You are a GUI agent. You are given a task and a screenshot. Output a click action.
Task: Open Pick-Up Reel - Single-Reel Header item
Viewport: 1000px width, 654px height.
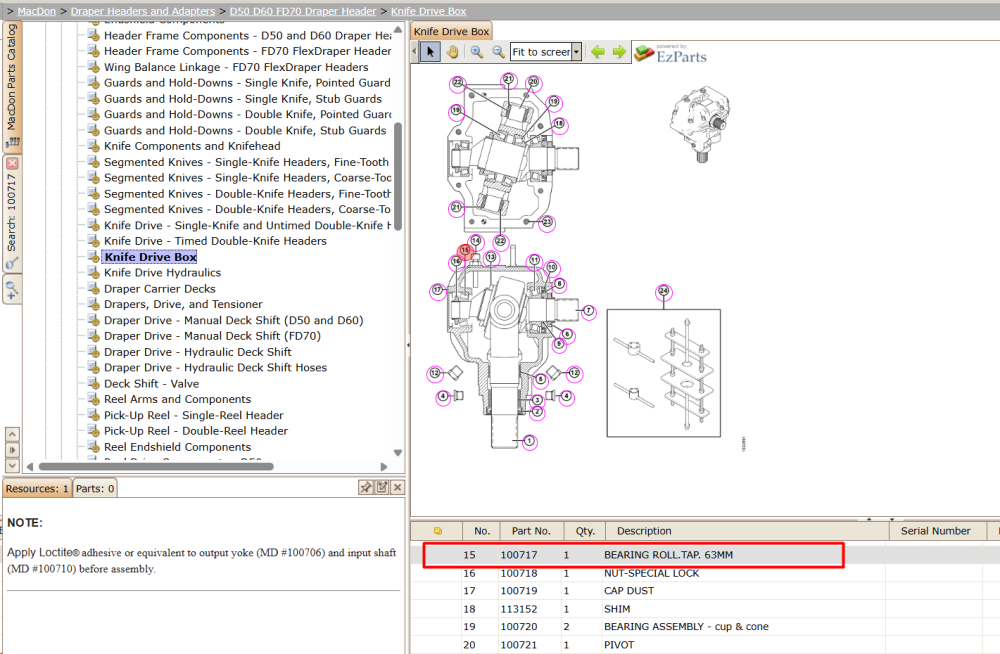click(x=193, y=415)
